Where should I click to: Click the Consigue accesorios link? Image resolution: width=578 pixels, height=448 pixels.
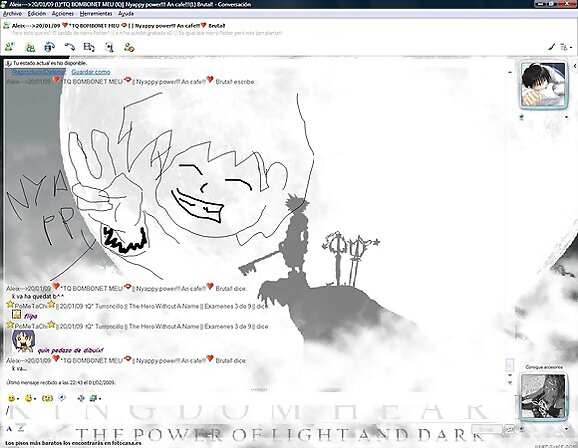click(x=544, y=367)
